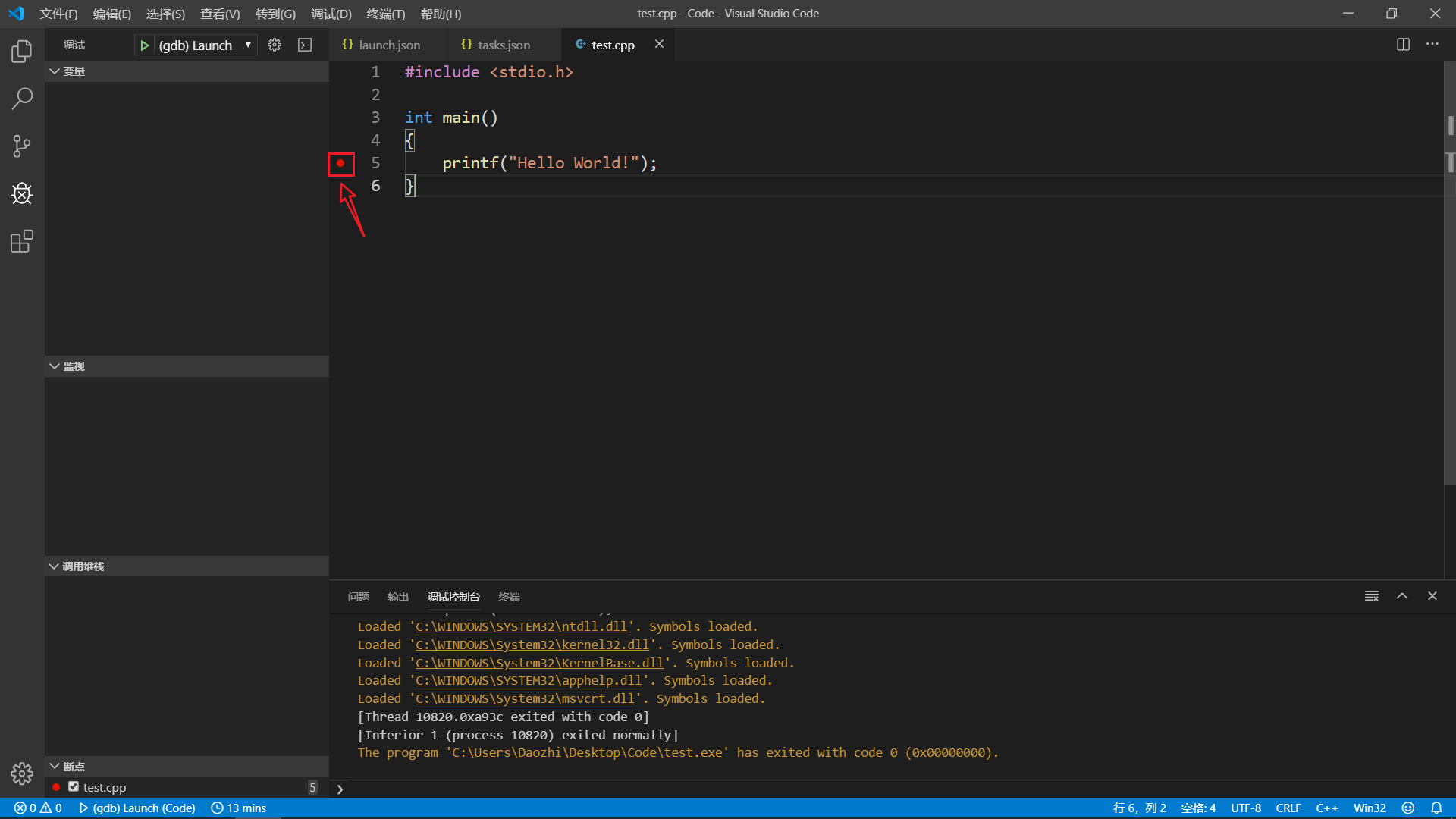Viewport: 1456px width, 819px height.
Task: Switch to the tasks.json tab
Action: [x=503, y=45]
